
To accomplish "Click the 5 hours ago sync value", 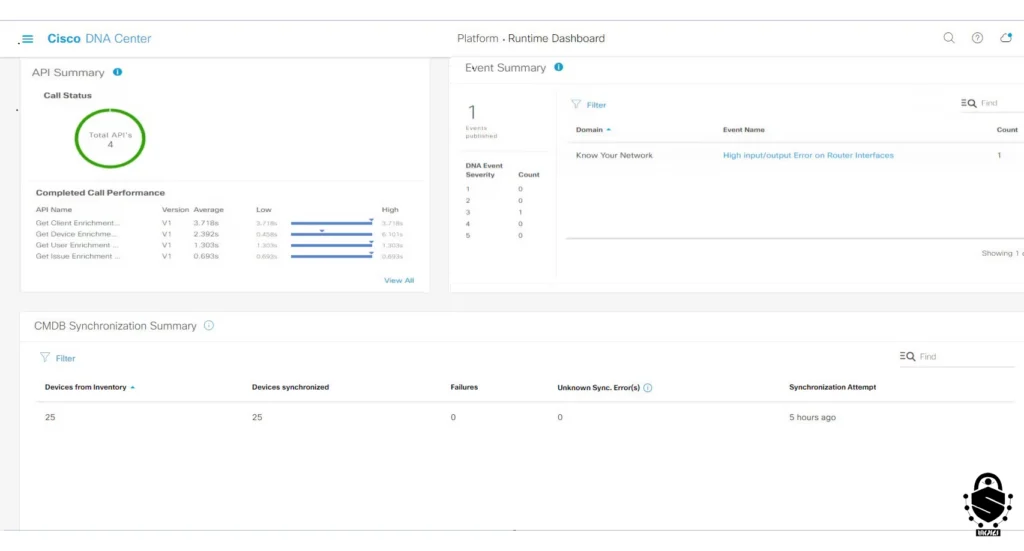I will point(812,417).
